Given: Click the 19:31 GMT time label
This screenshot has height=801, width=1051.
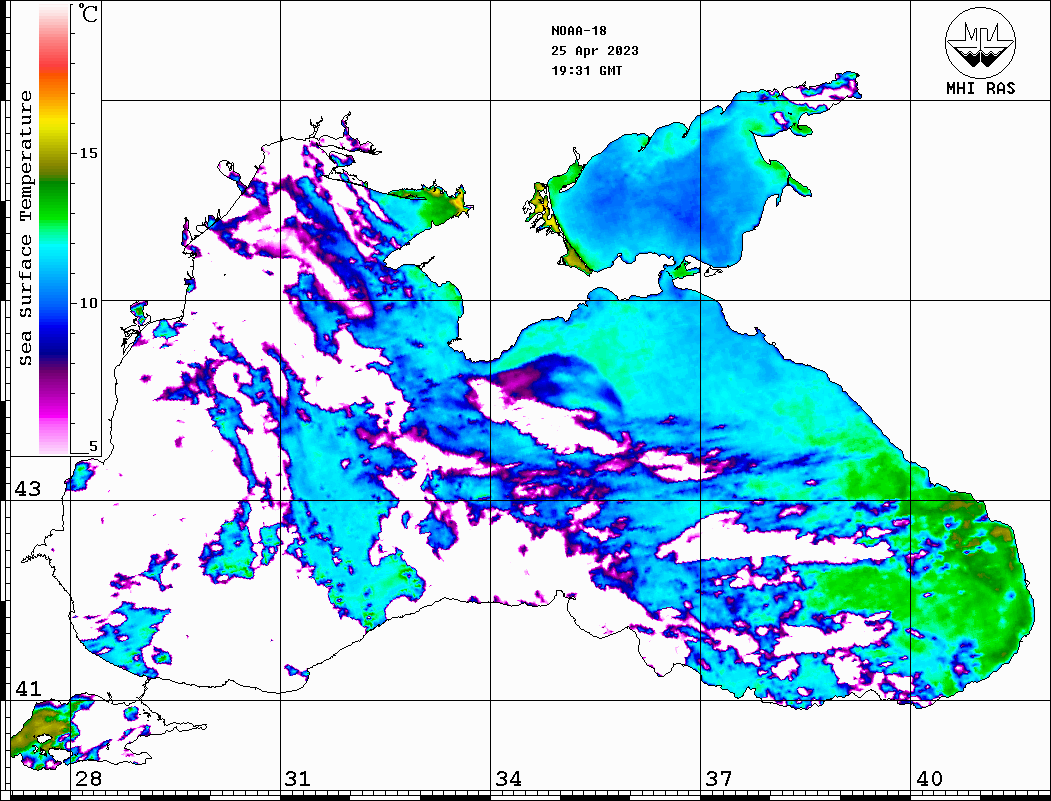Looking at the screenshot, I should tap(586, 70).
